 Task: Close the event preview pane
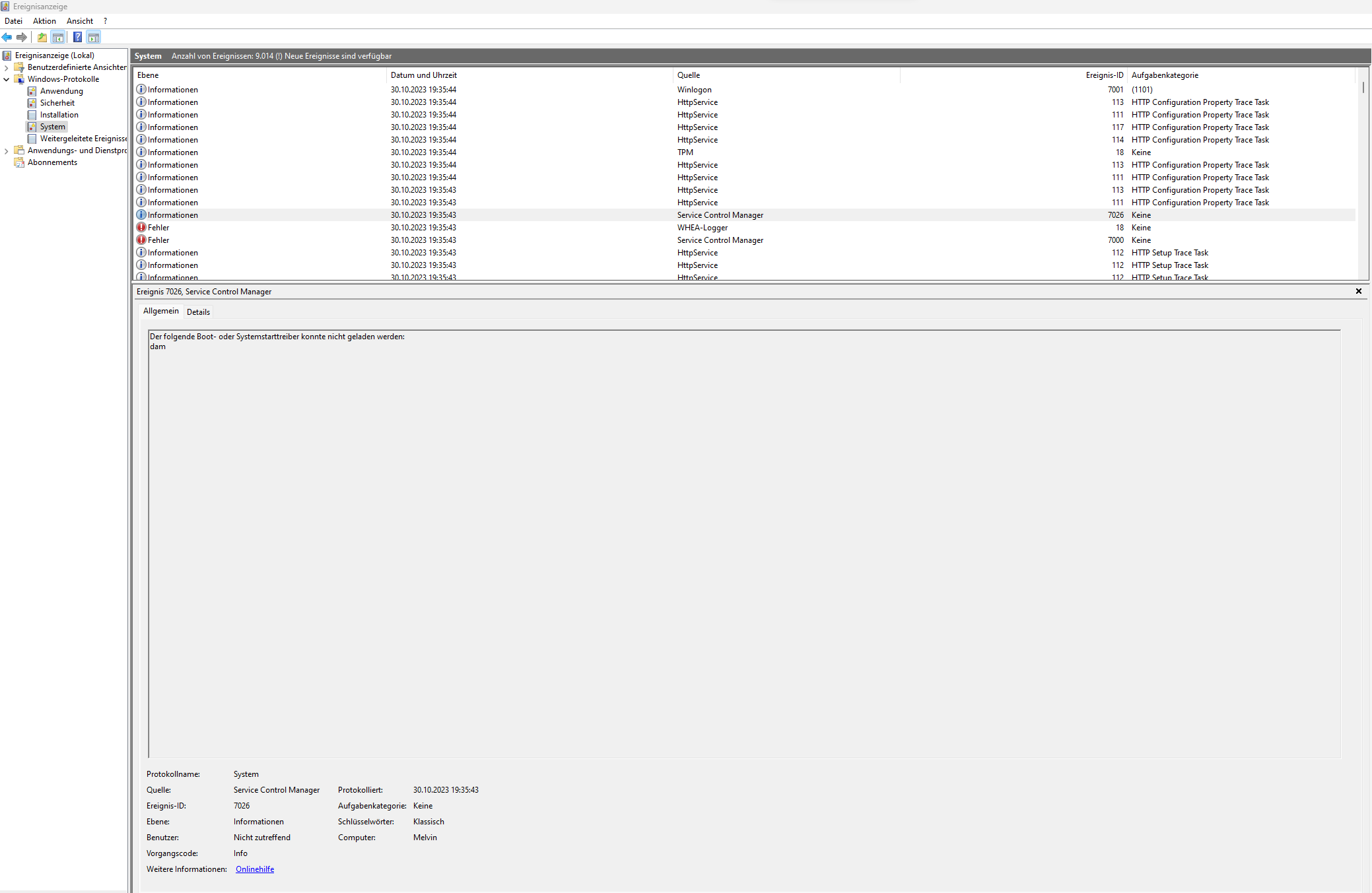tap(1358, 291)
